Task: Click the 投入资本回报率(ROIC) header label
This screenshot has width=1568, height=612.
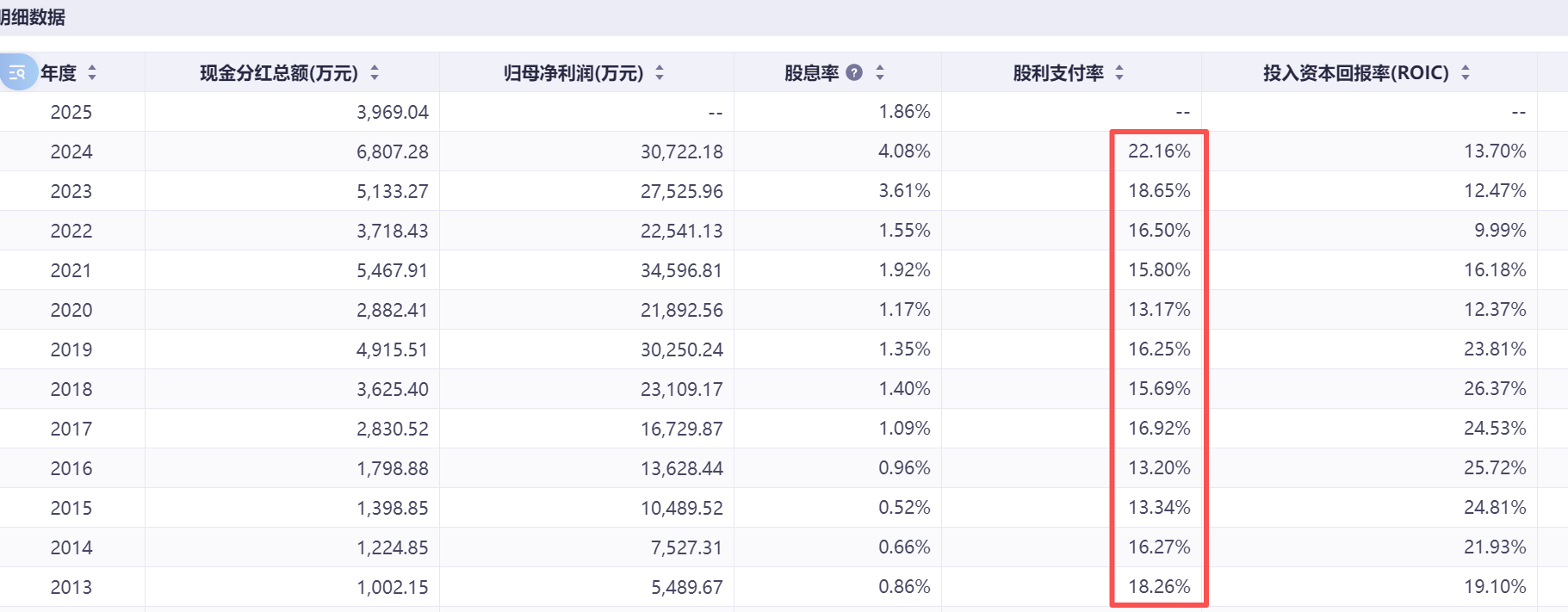Action: point(1355,73)
